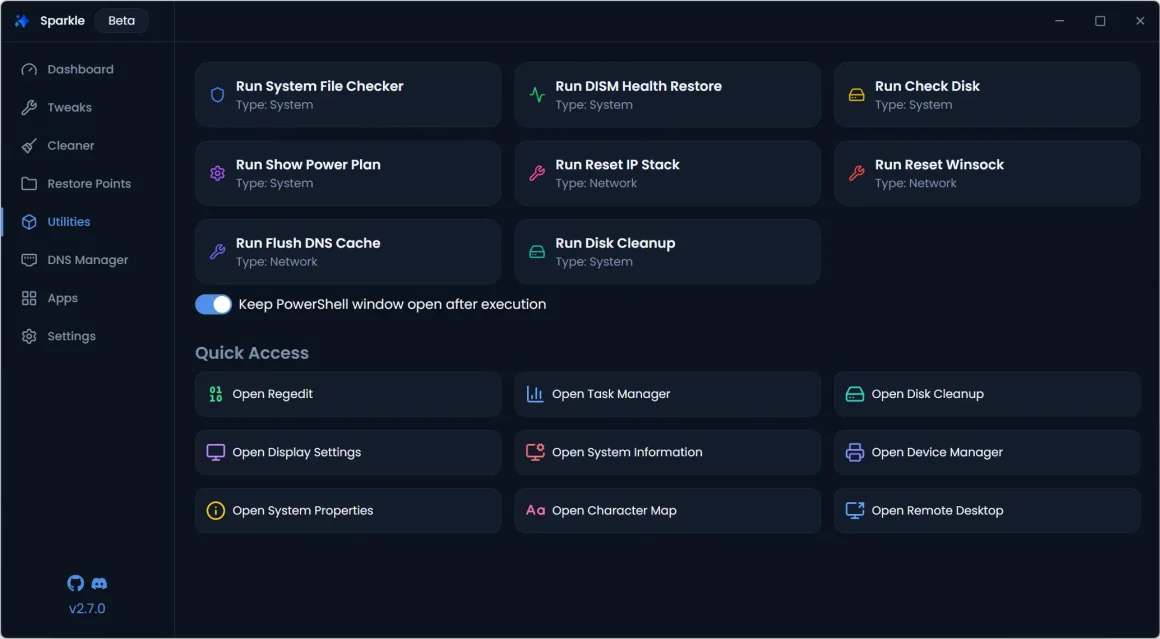This screenshot has height=639, width=1160.
Task: Click the Beta badge in title bar
Action: [x=121, y=21]
